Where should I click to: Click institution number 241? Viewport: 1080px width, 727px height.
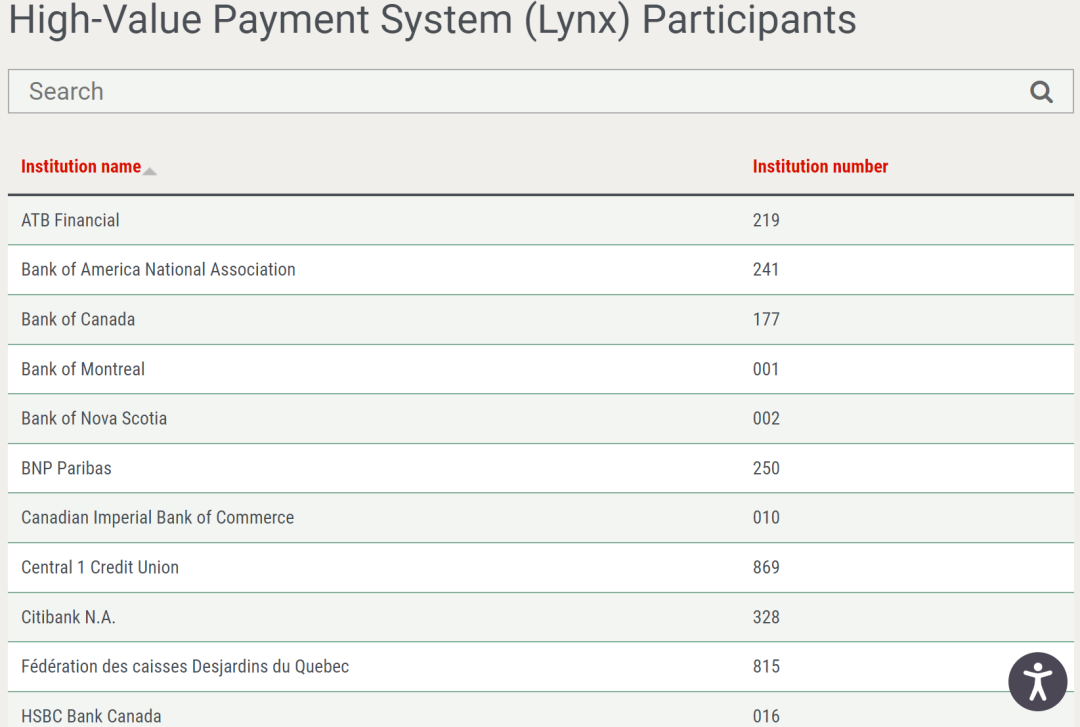pos(766,269)
